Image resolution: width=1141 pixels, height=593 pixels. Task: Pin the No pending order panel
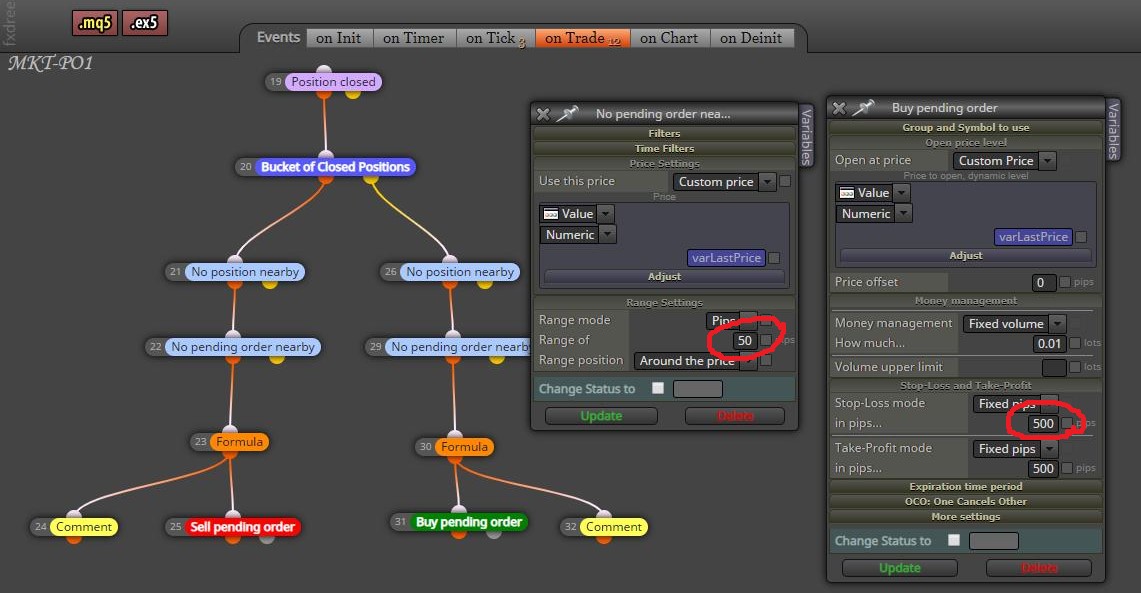click(568, 114)
